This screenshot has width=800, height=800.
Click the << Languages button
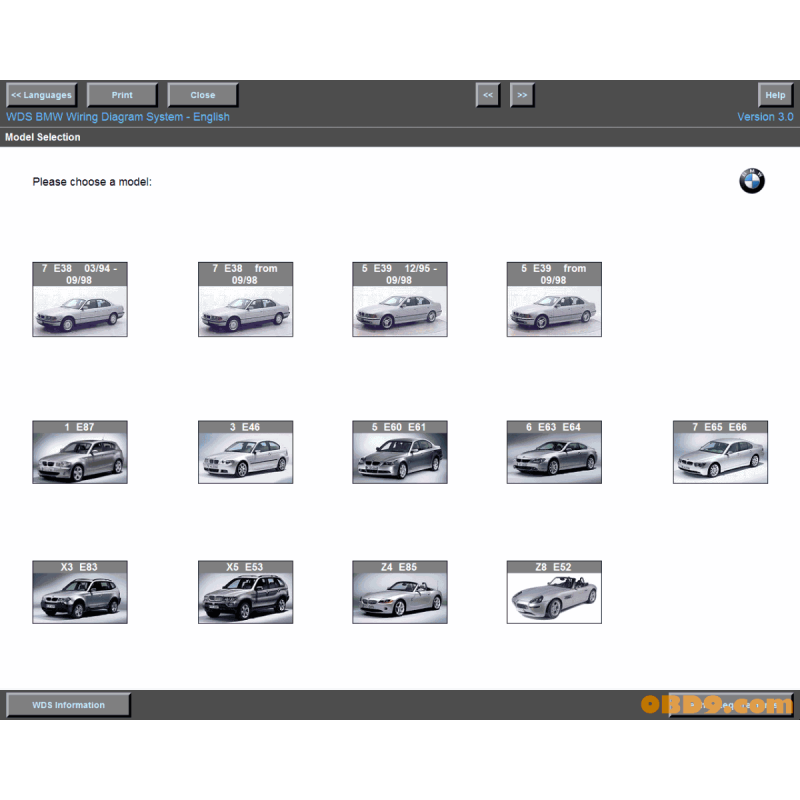click(x=42, y=95)
